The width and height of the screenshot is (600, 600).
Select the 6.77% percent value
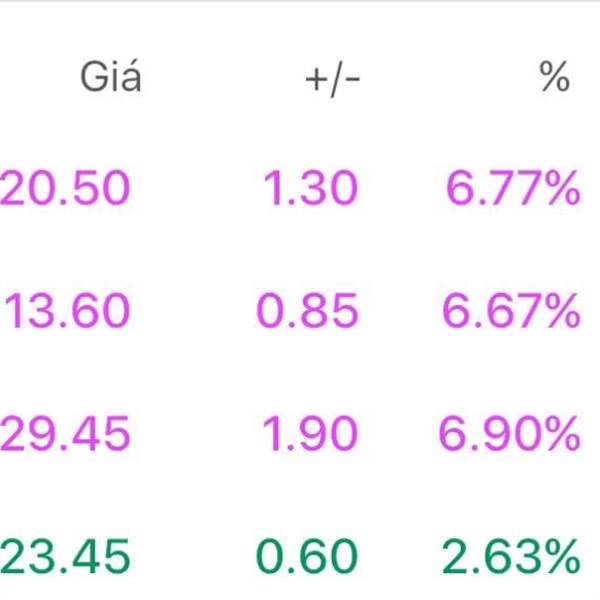click(x=513, y=188)
